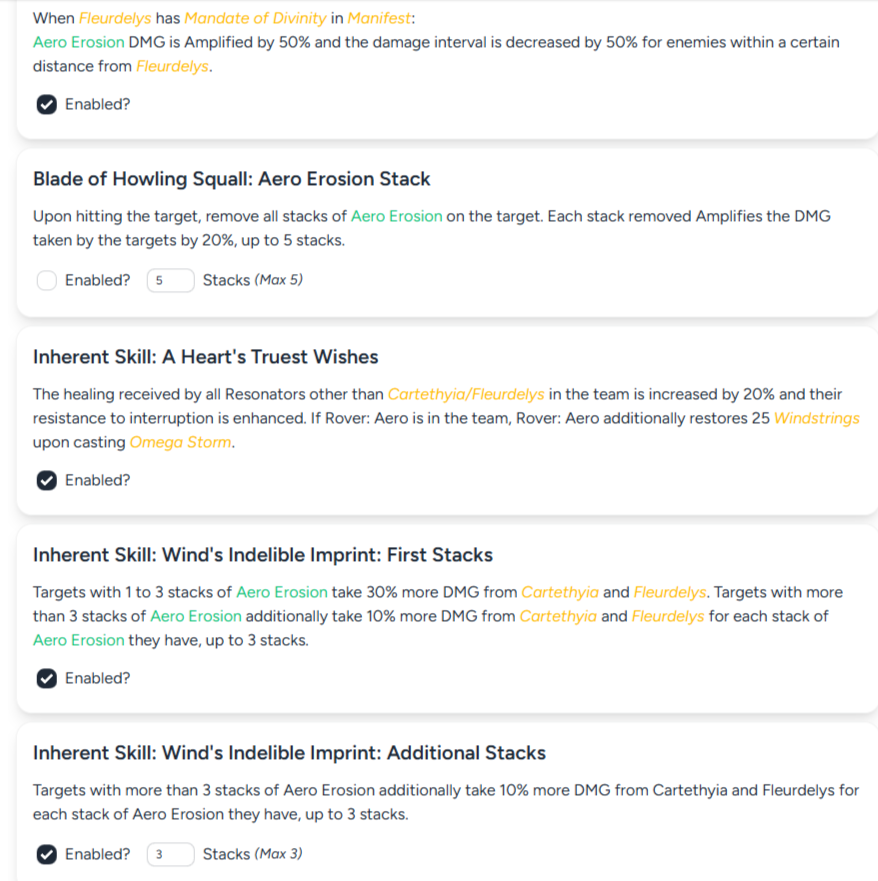Viewport: 878px width, 881px height.
Task: Uncheck Wind's Indelible Imprint: First Stacks
Action: [x=46, y=679]
